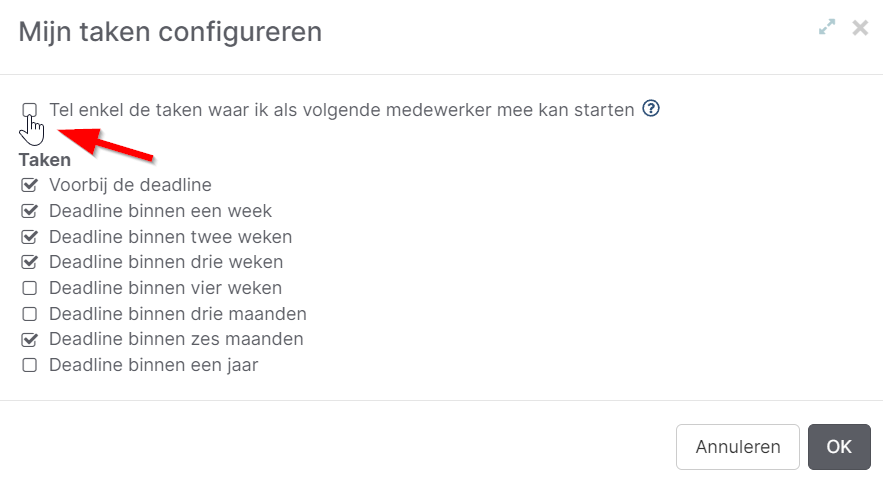Screen dimensions: 883x485
Task: Uncheck the 'Voorbij de deadline' checkbox
Action: pos(30,185)
